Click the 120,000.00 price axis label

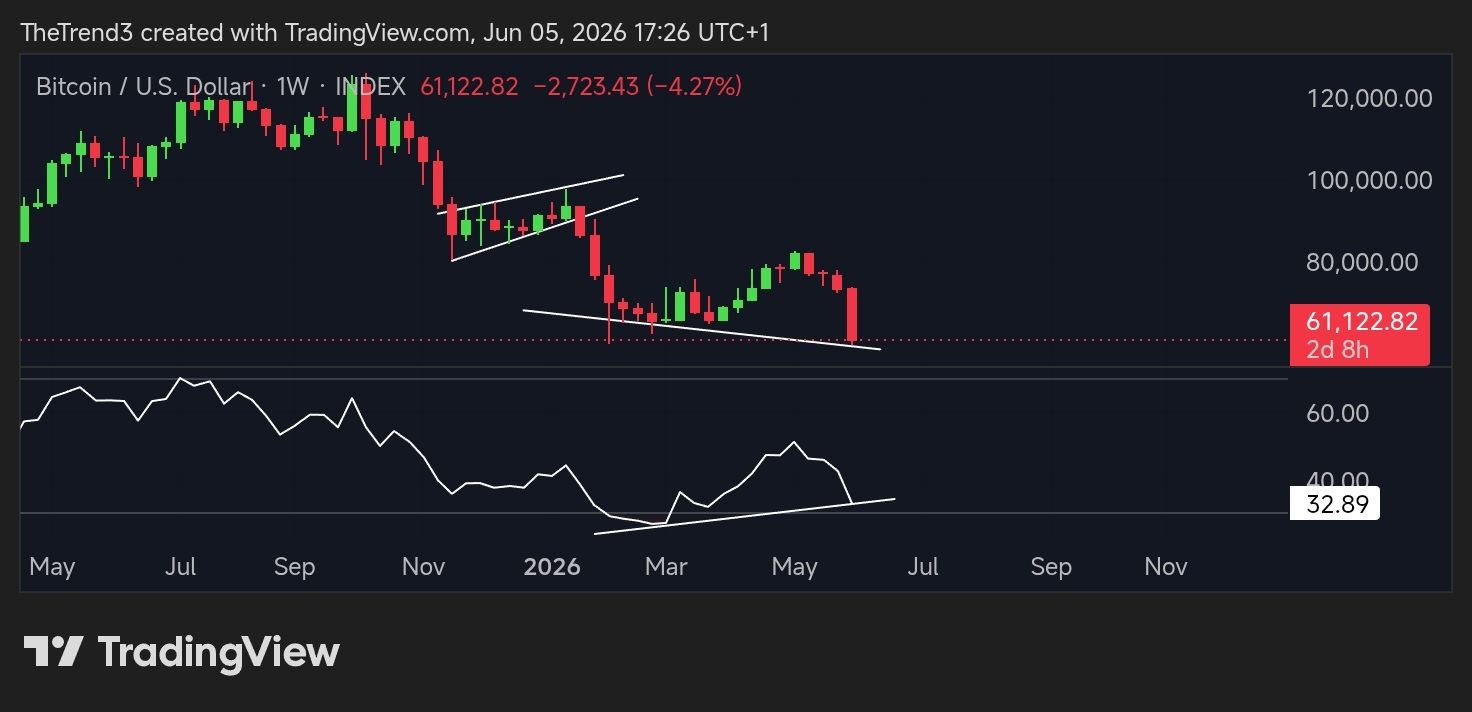click(x=1370, y=98)
